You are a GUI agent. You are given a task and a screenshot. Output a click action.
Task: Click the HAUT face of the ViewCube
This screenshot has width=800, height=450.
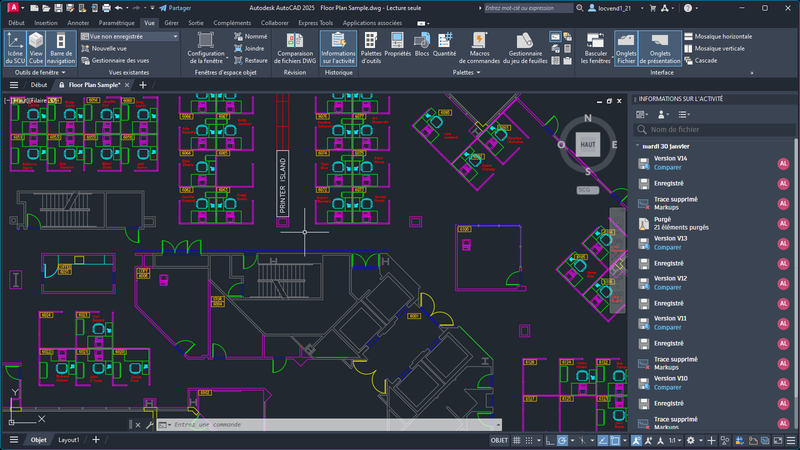click(588, 144)
